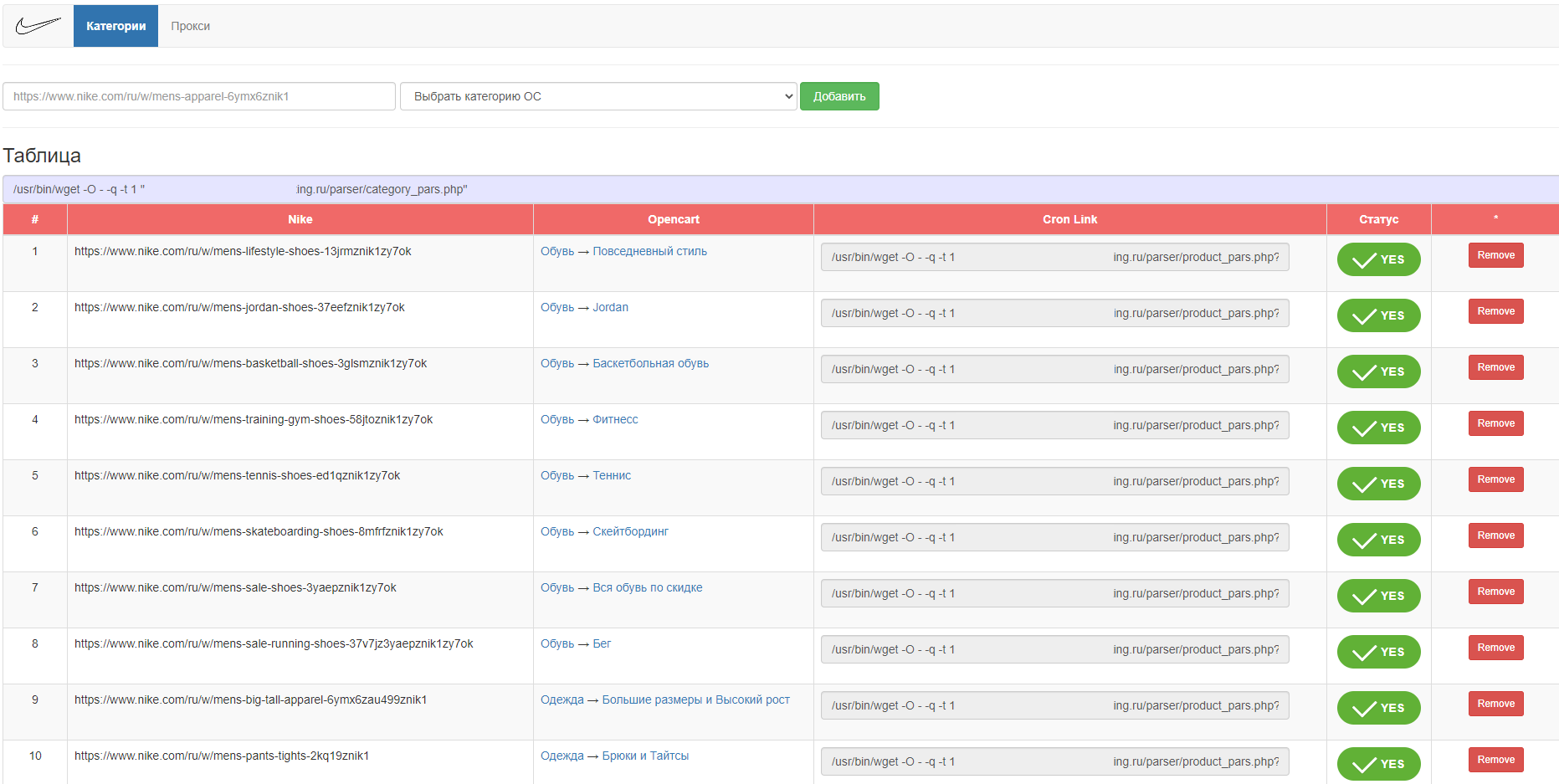Toggle YES status for Большие размеры row
The width and height of the screenshot is (1559, 784).
(1378, 708)
